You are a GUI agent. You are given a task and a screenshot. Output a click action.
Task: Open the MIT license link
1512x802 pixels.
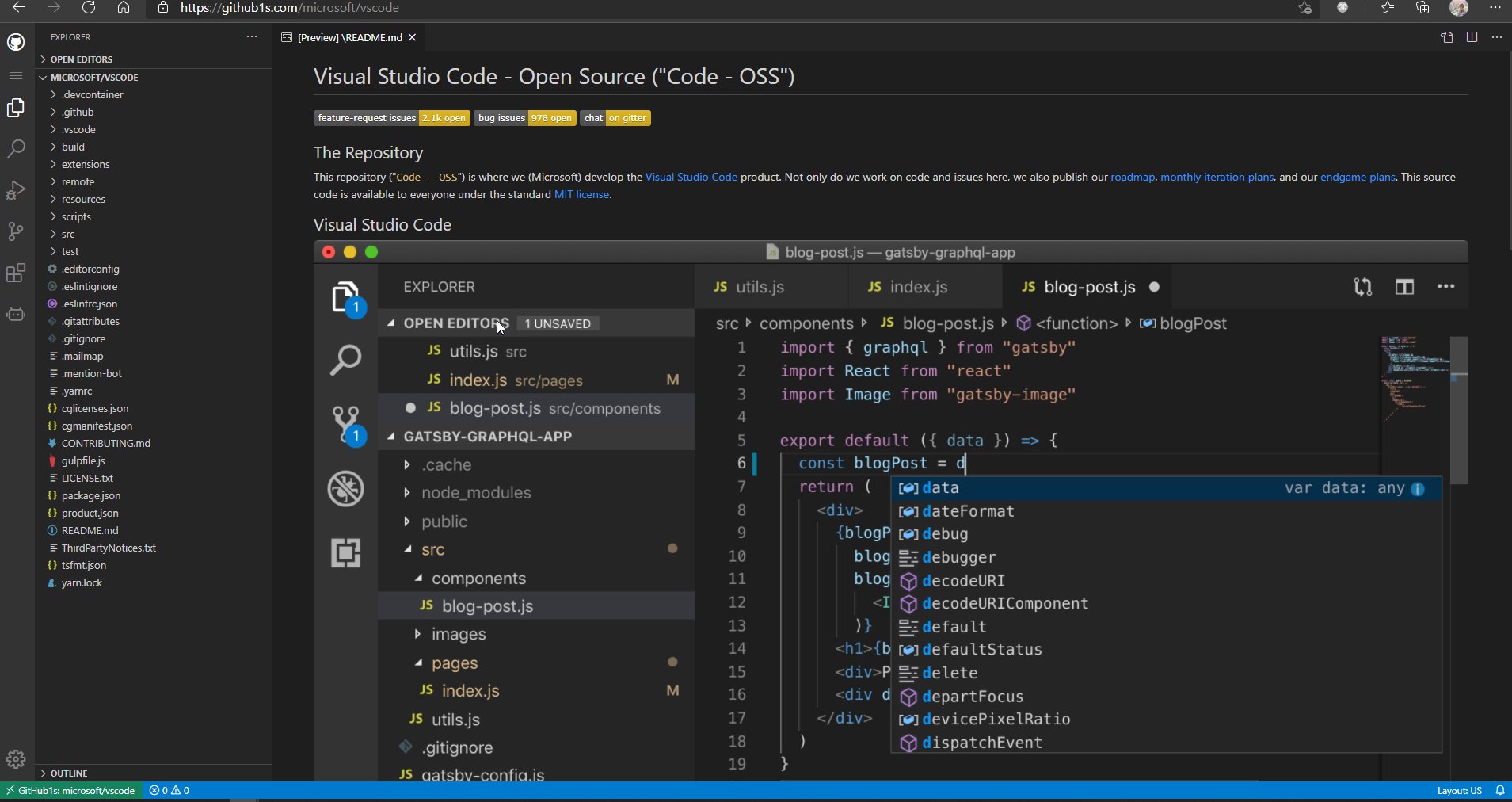(x=582, y=194)
